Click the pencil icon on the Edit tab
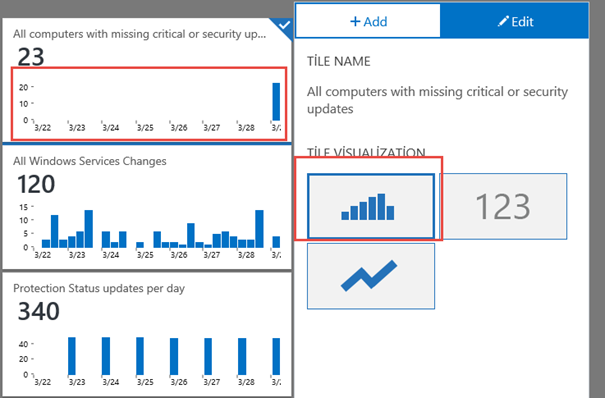Screen dimensions: 605x398 503,22
